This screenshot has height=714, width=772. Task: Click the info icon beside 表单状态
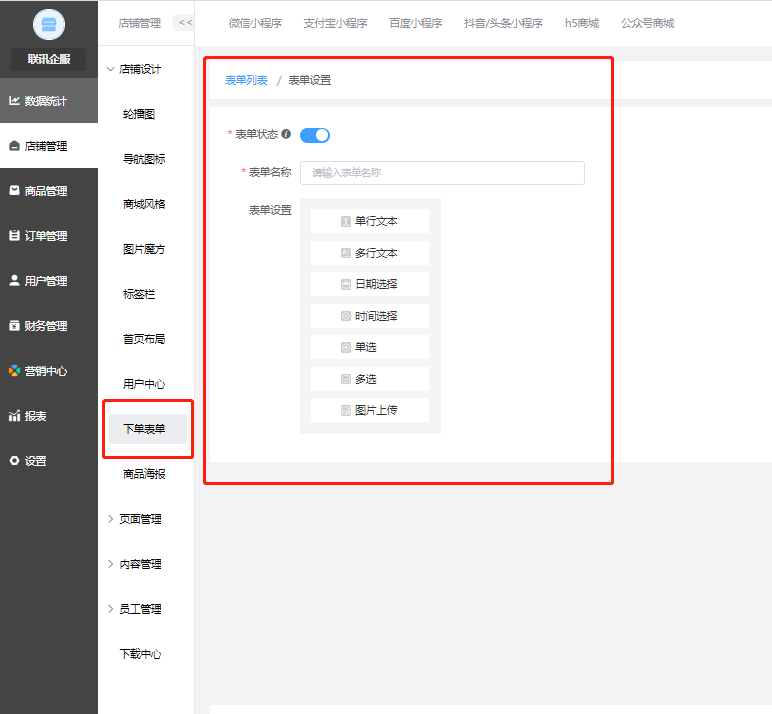pos(286,134)
